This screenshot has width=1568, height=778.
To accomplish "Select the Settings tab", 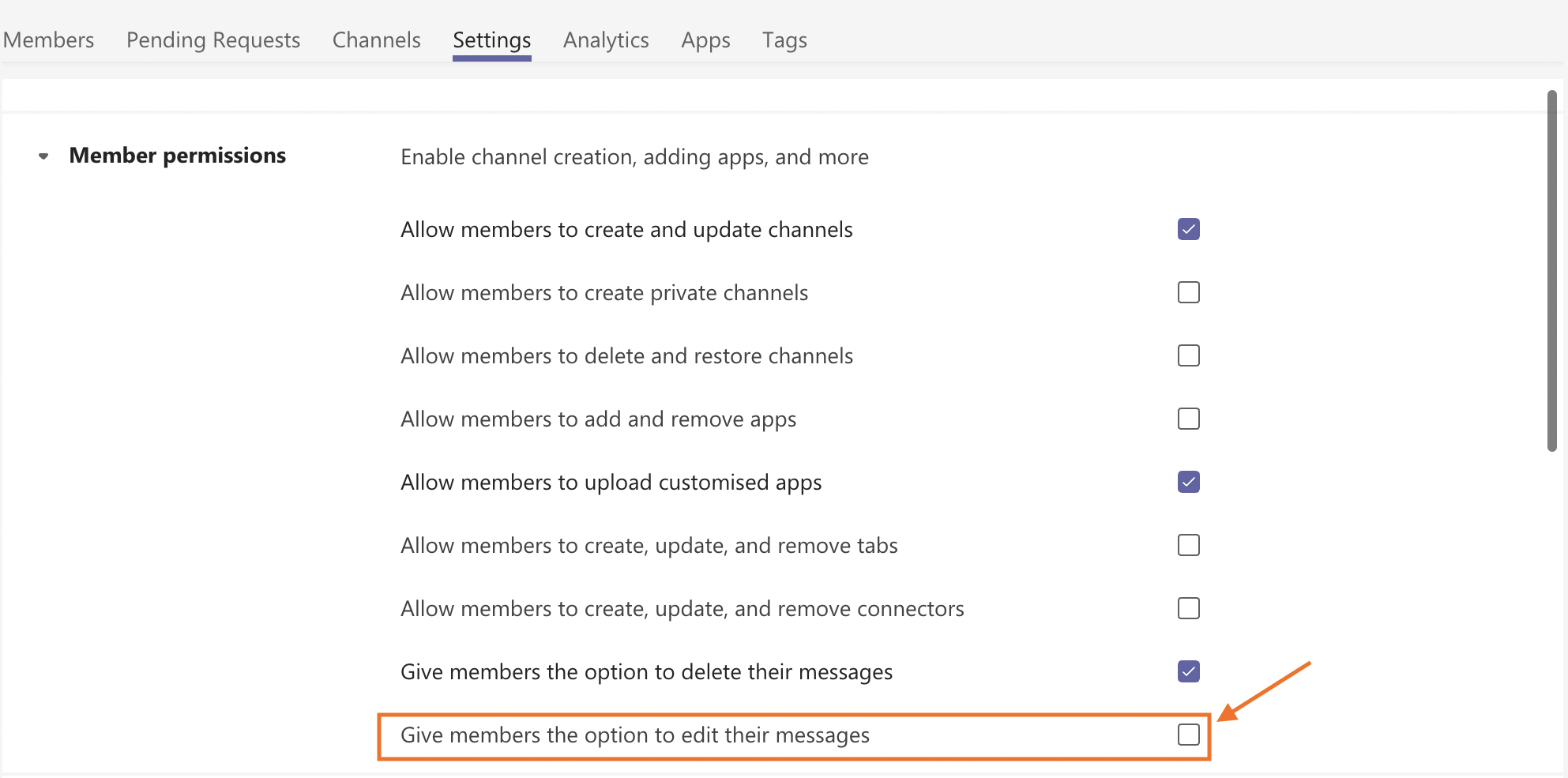I will point(491,40).
